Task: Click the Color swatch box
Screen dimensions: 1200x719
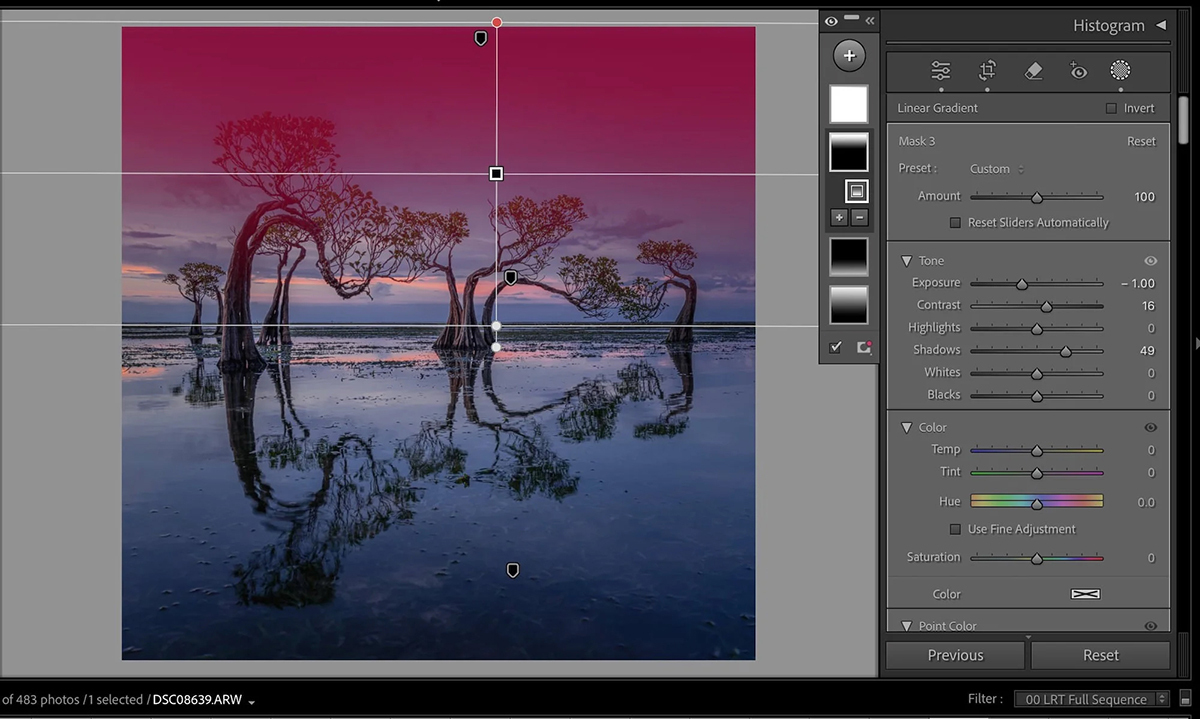Action: [1085, 594]
